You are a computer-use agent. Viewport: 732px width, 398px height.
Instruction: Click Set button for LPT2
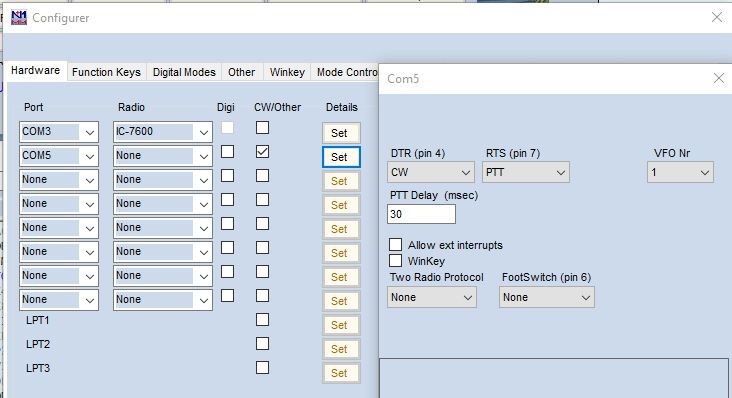click(x=341, y=349)
